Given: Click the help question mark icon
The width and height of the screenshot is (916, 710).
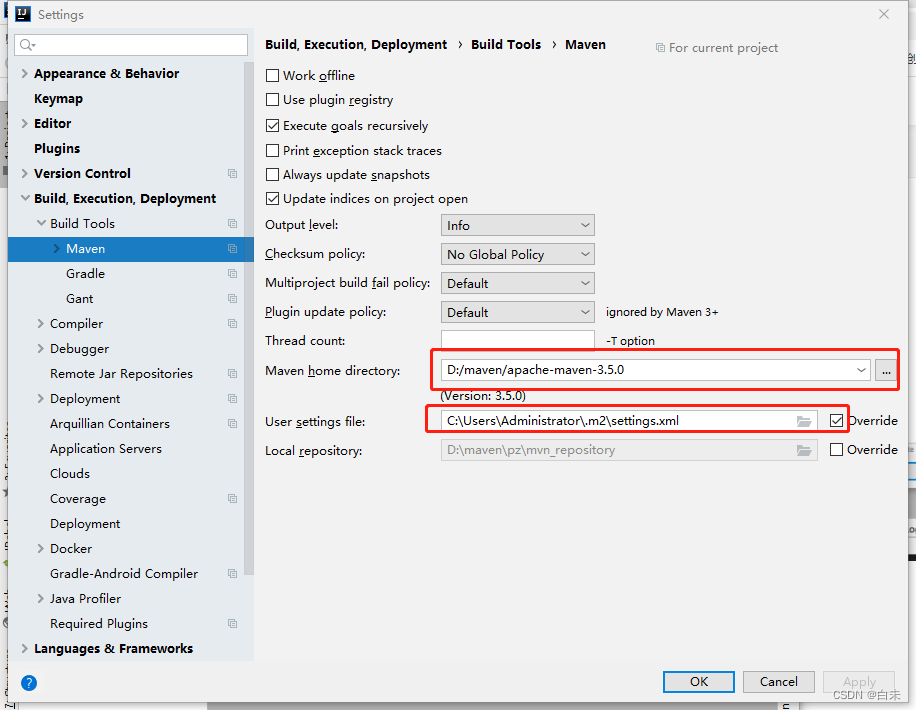Looking at the screenshot, I should pos(29,683).
